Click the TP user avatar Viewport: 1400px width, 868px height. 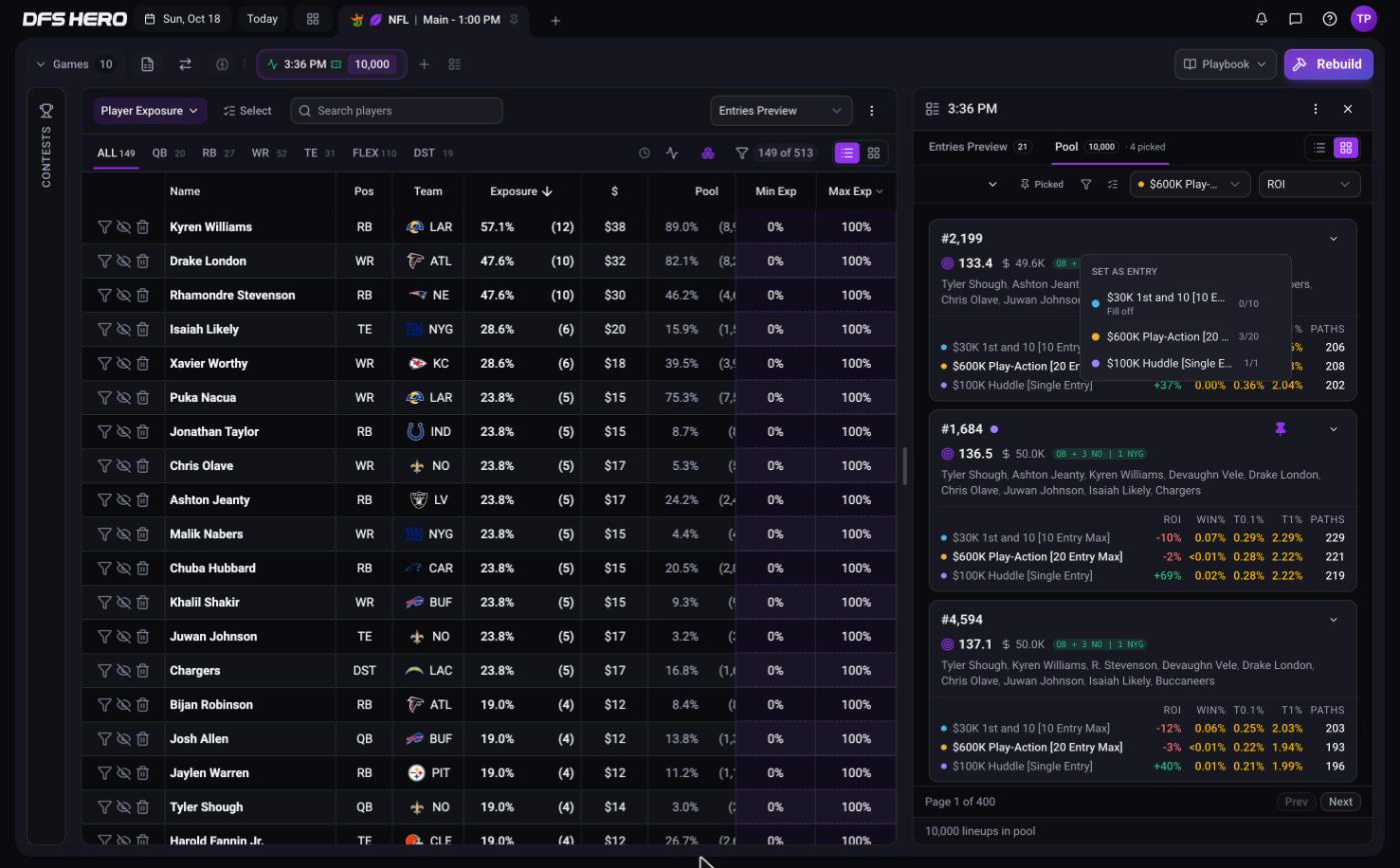coord(1363,19)
